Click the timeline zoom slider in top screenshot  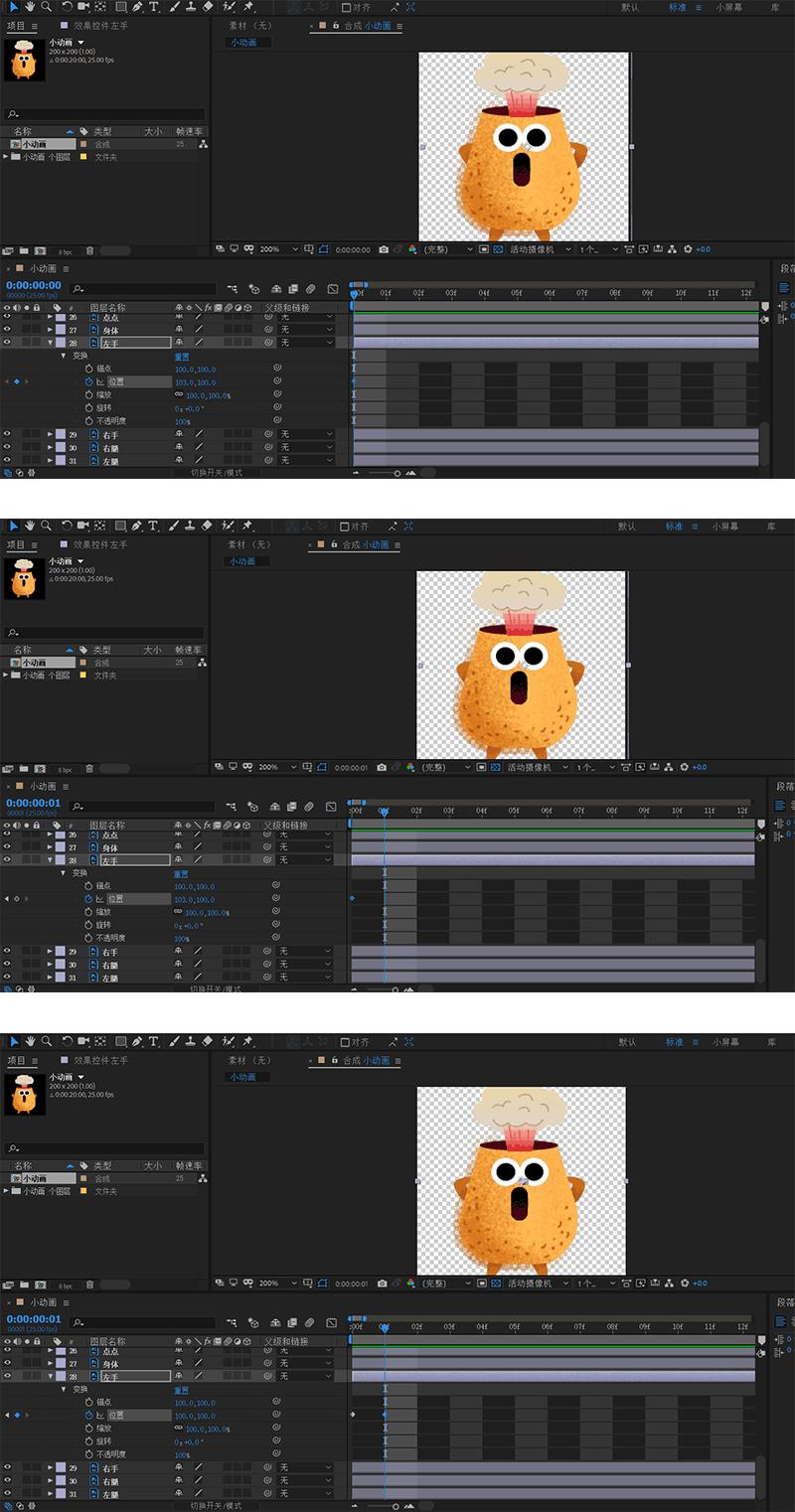pos(397,473)
